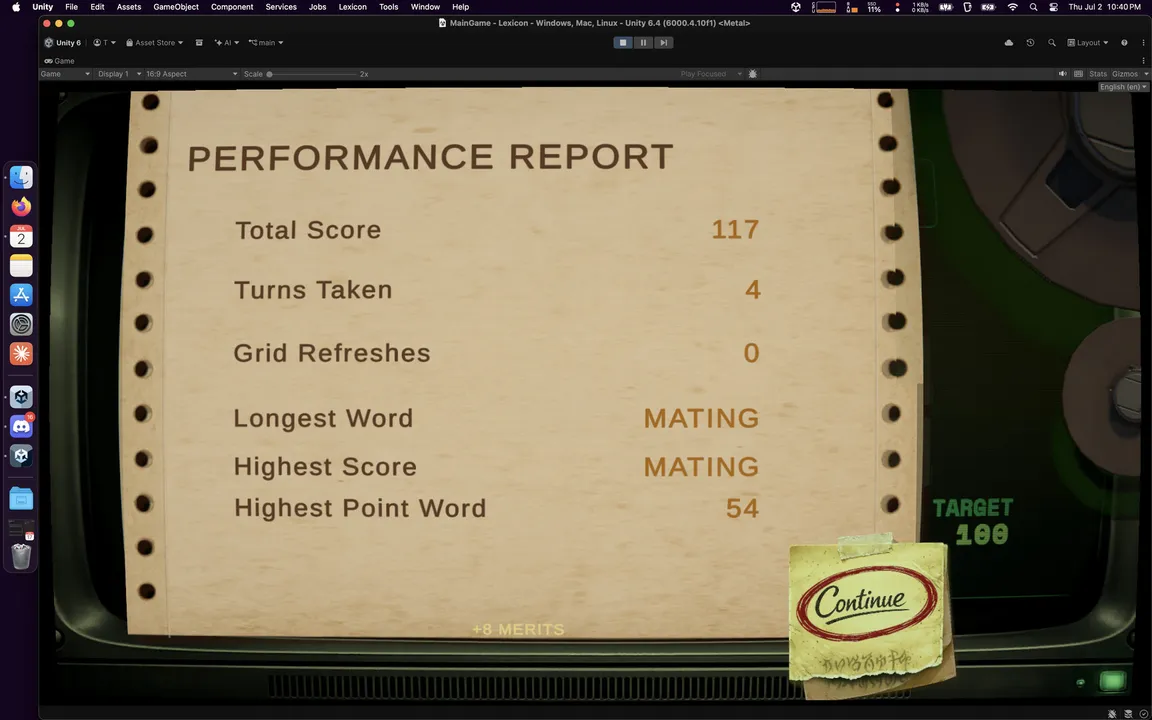Open the Asset Store dropdown
The height and width of the screenshot is (720, 1152).
click(x=154, y=43)
